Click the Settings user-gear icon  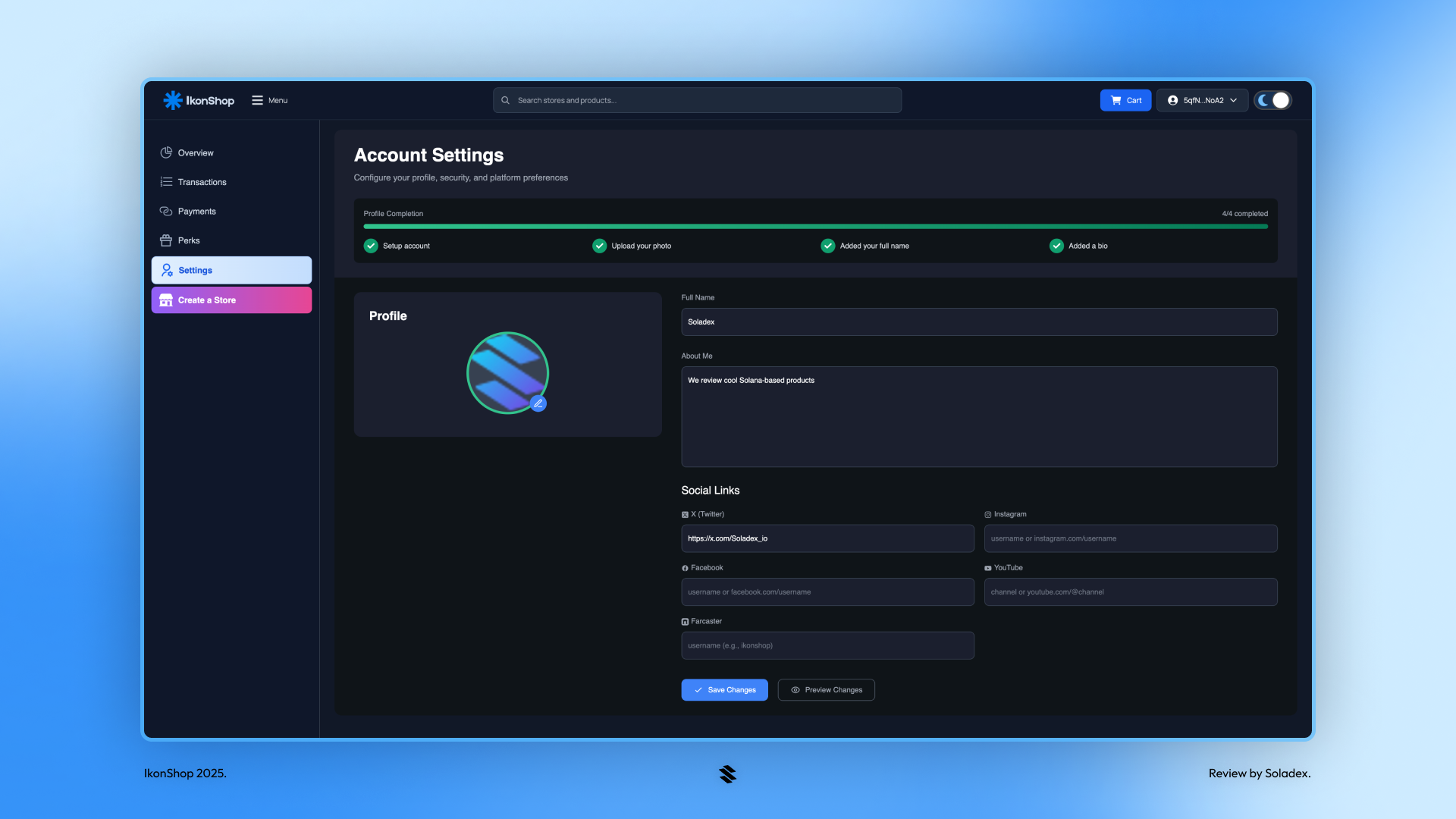coord(167,270)
